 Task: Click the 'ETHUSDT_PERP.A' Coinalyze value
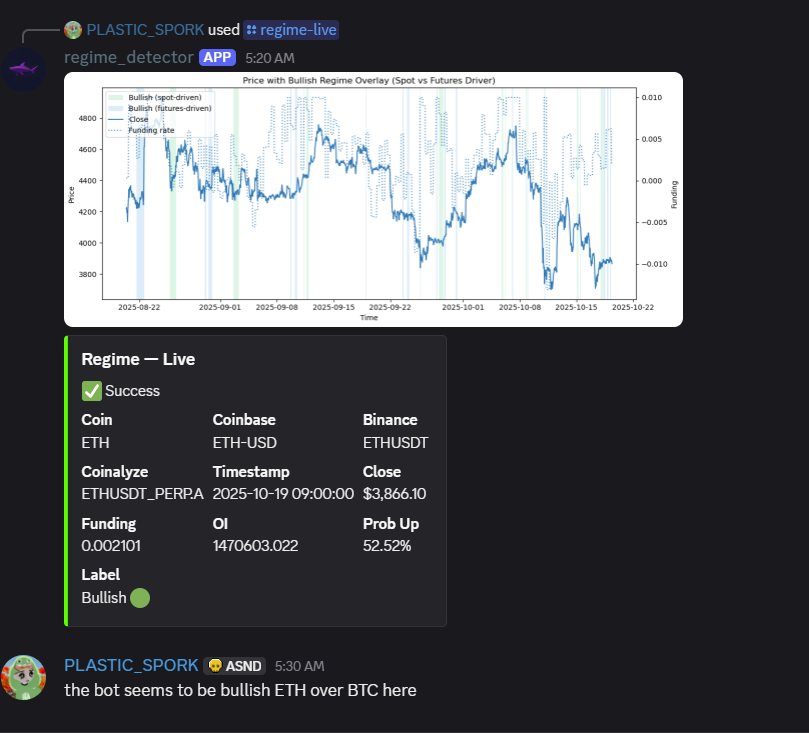[142, 494]
